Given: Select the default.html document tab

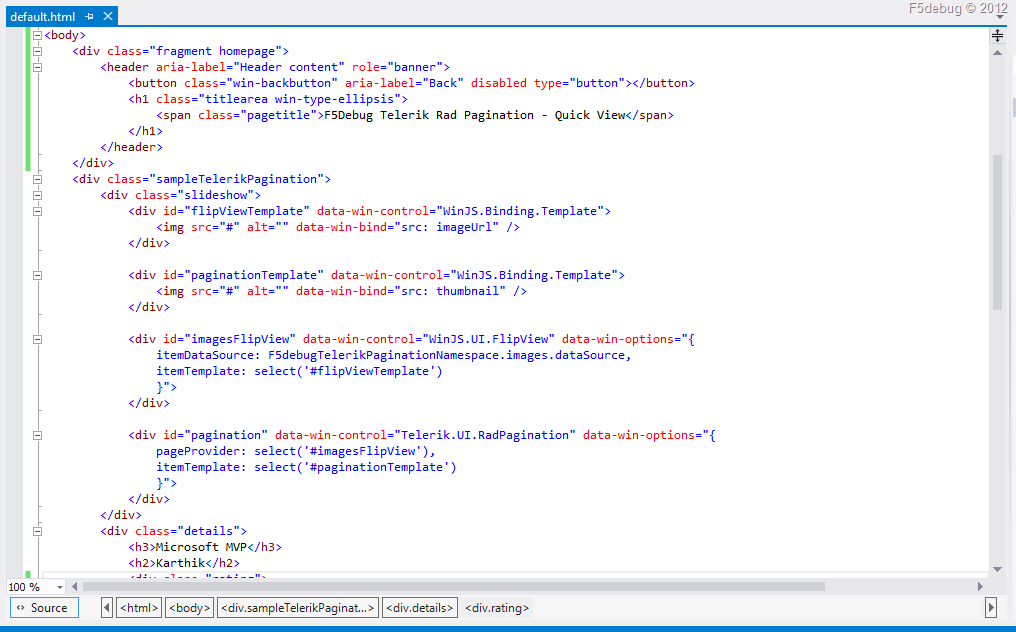Looking at the screenshot, I should coord(42,17).
